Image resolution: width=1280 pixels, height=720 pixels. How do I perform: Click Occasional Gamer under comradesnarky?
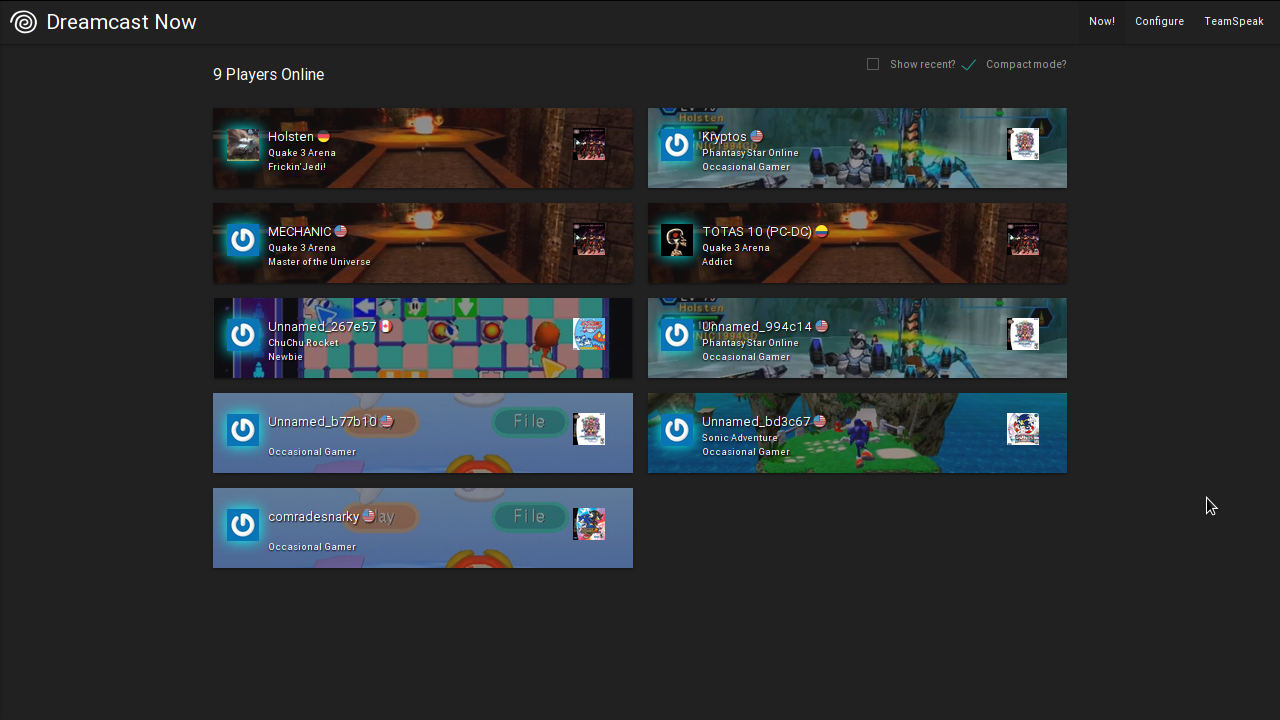pyautogui.click(x=312, y=547)
